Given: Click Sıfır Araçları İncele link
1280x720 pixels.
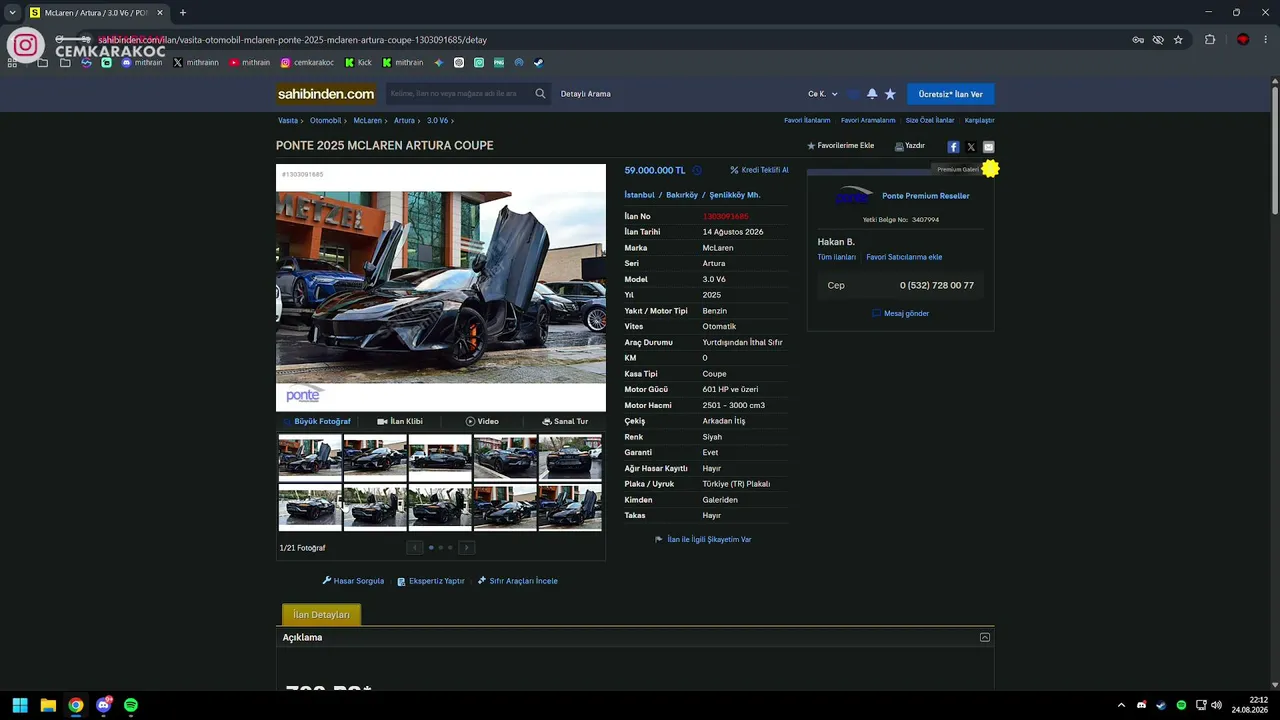Looking at the screenshot, I should point(518,581).
